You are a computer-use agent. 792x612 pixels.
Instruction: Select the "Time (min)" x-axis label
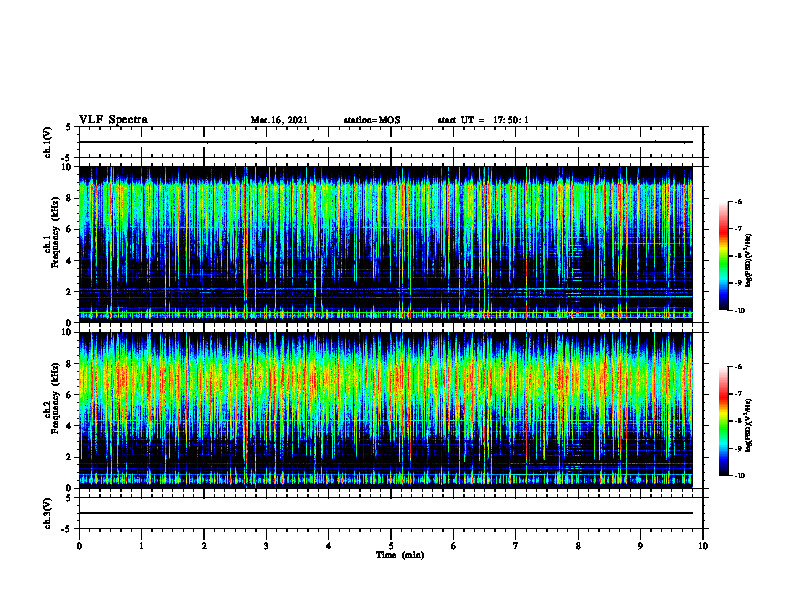click(400, 555)
